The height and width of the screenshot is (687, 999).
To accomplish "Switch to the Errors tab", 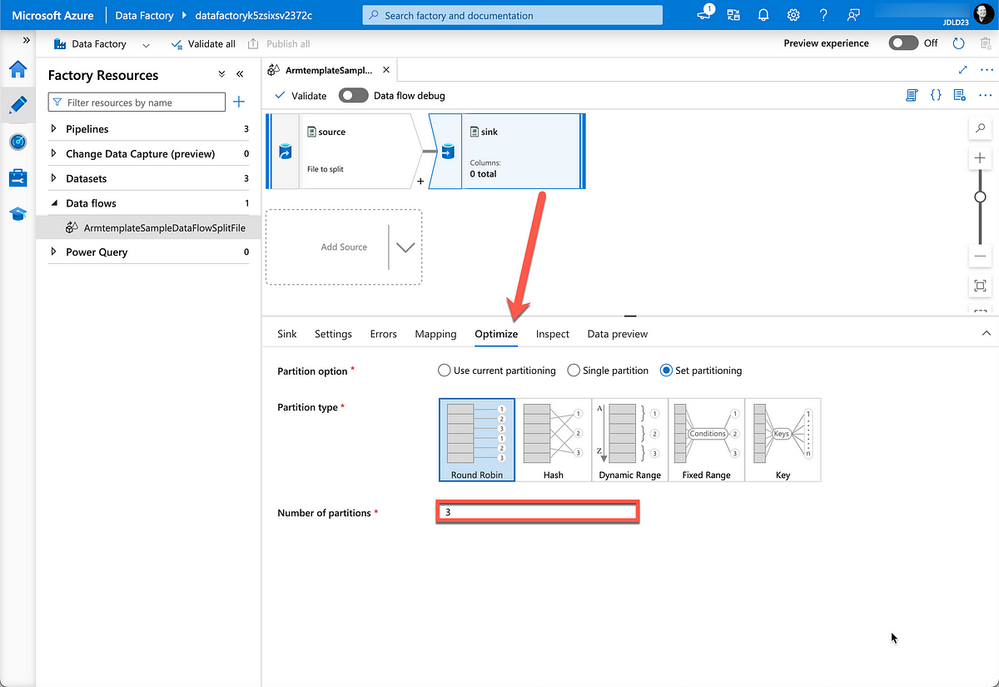I will [x=383, y=334].
